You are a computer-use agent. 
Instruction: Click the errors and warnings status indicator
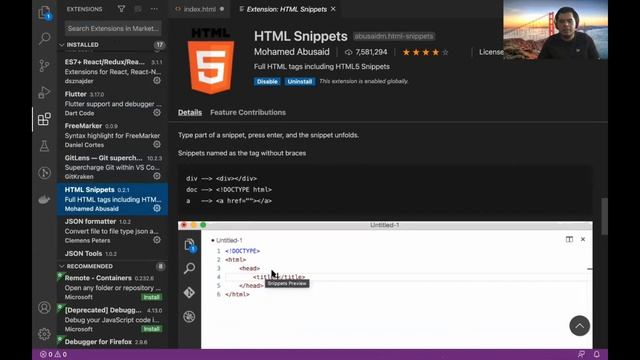coord(53,354)
